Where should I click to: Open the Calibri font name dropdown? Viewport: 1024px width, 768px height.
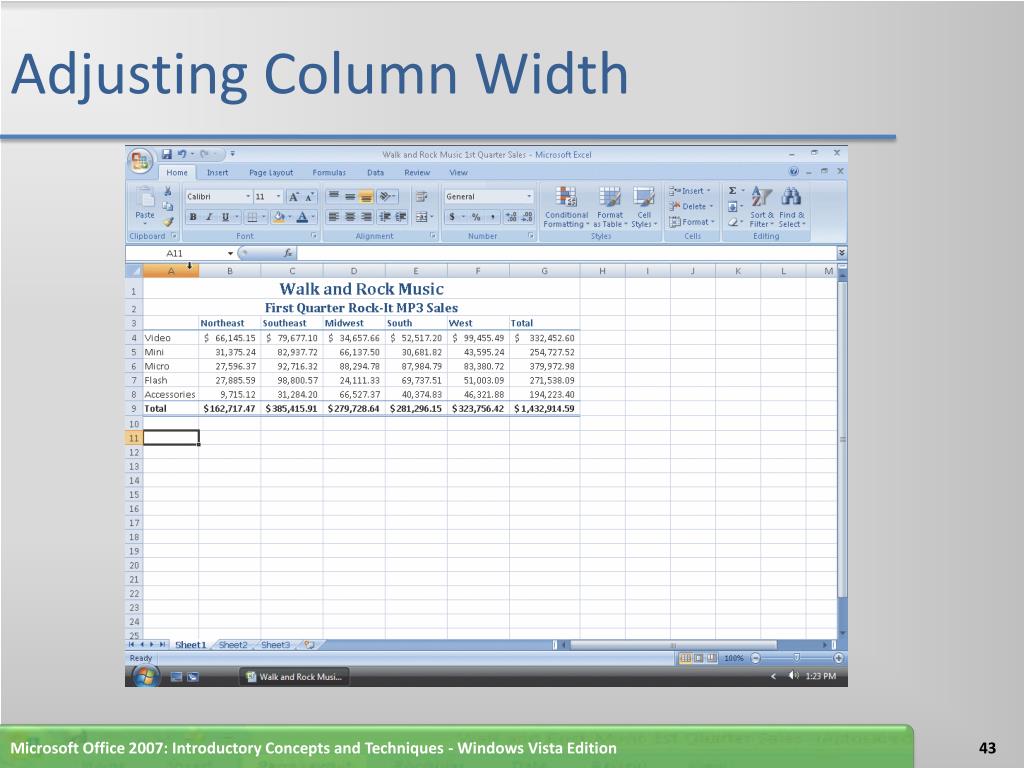248,197
